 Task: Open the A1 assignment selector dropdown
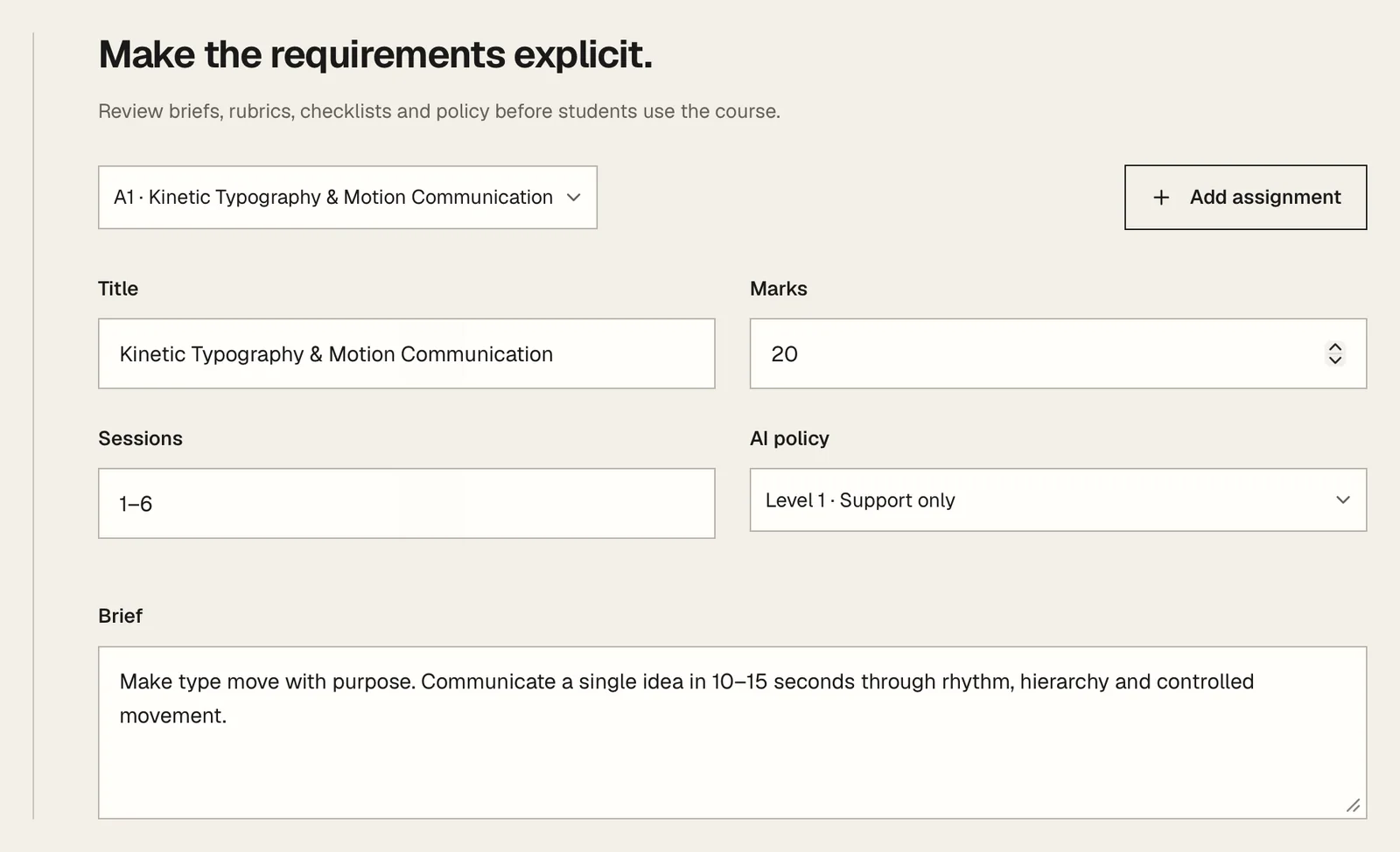point(347,198)
